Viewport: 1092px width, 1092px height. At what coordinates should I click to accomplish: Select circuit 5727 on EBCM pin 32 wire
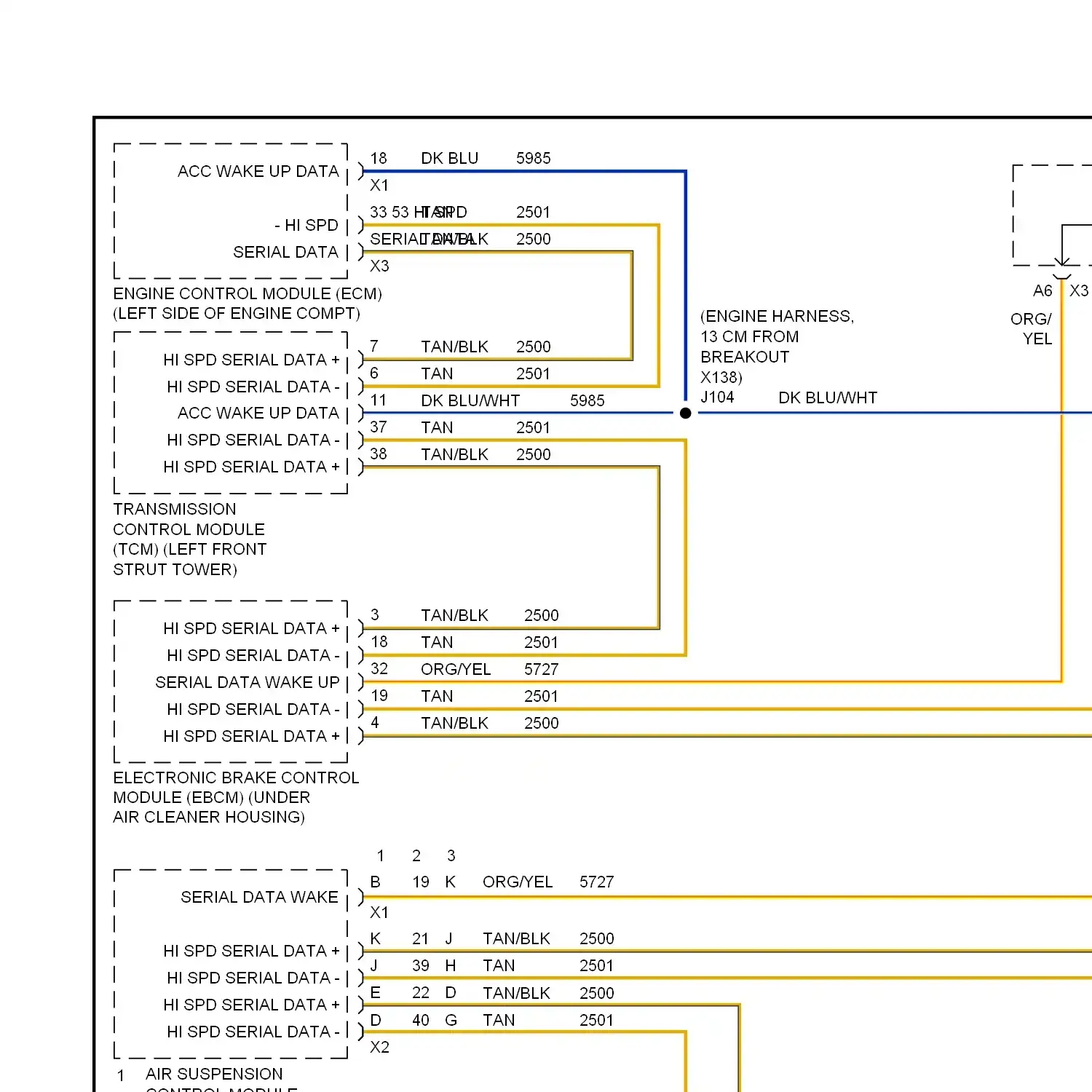point(541,669)
